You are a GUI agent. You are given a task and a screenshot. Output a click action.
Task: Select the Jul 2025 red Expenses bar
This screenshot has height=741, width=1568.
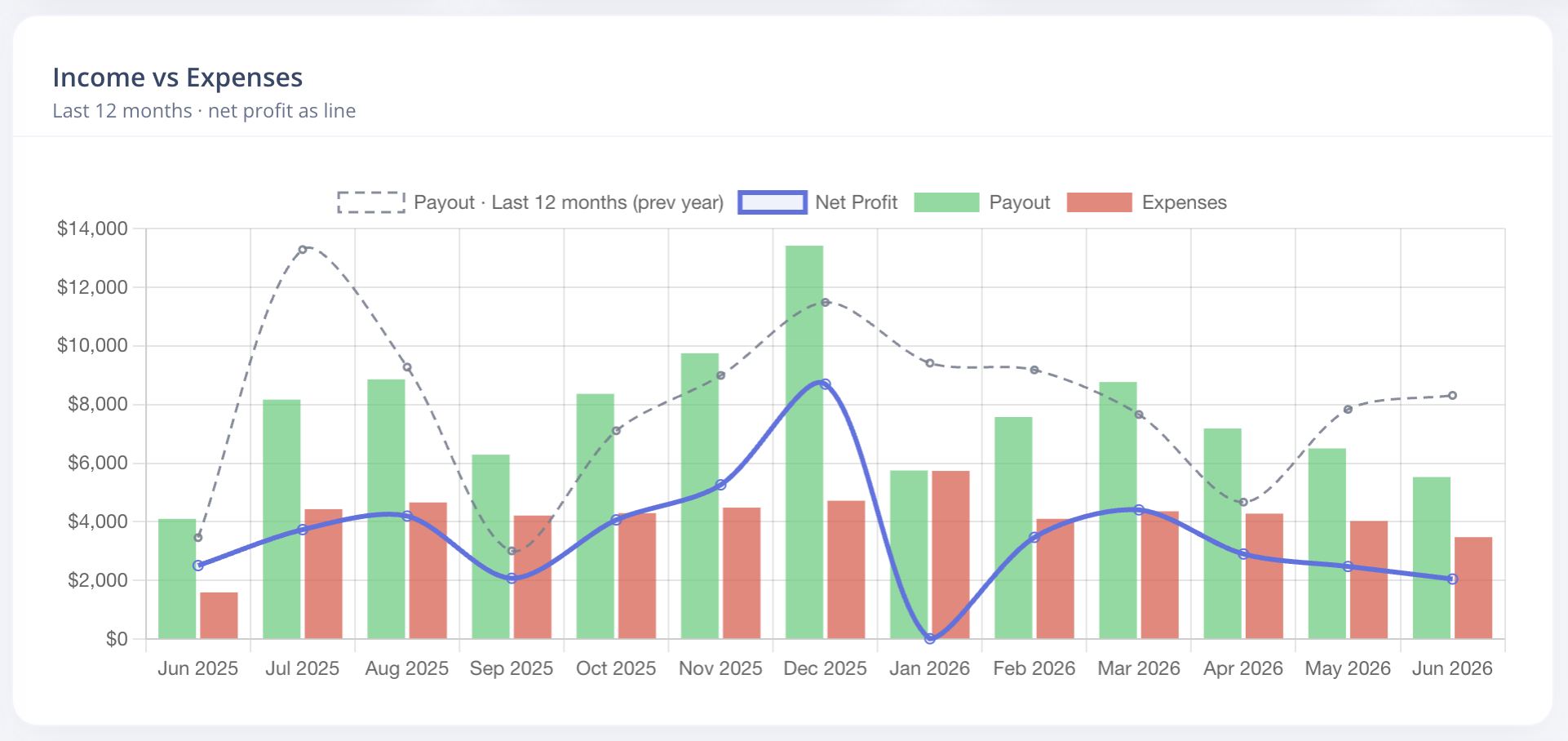tap(324, 574)
